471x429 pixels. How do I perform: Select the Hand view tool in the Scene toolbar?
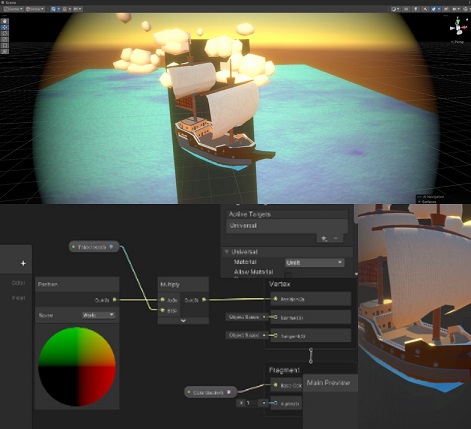5,21
